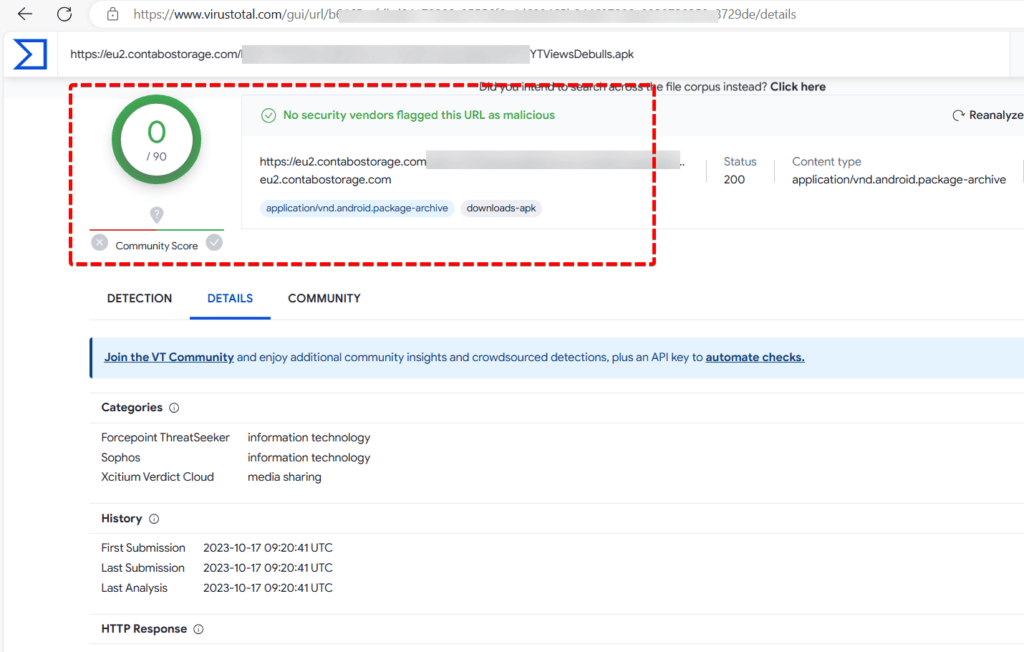This screenshot has width=1024, height=652.
Task: Select the 'No security vendors flagged' message
Action: tap(419, 115)
